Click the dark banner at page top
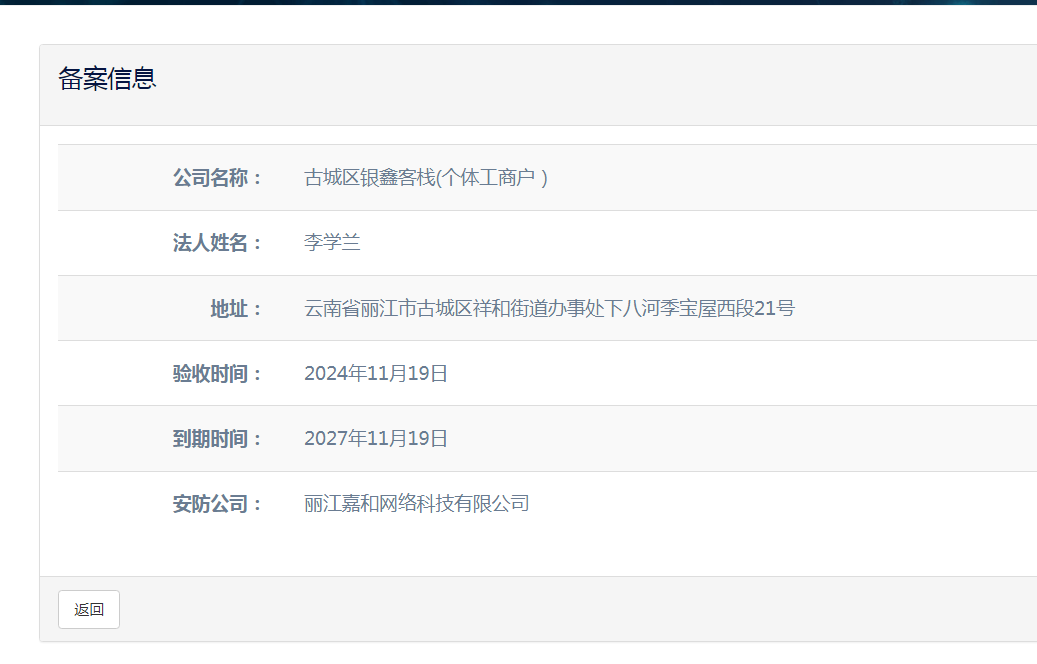Viewport: 1037px width, 664px height. tap(518, 2)
